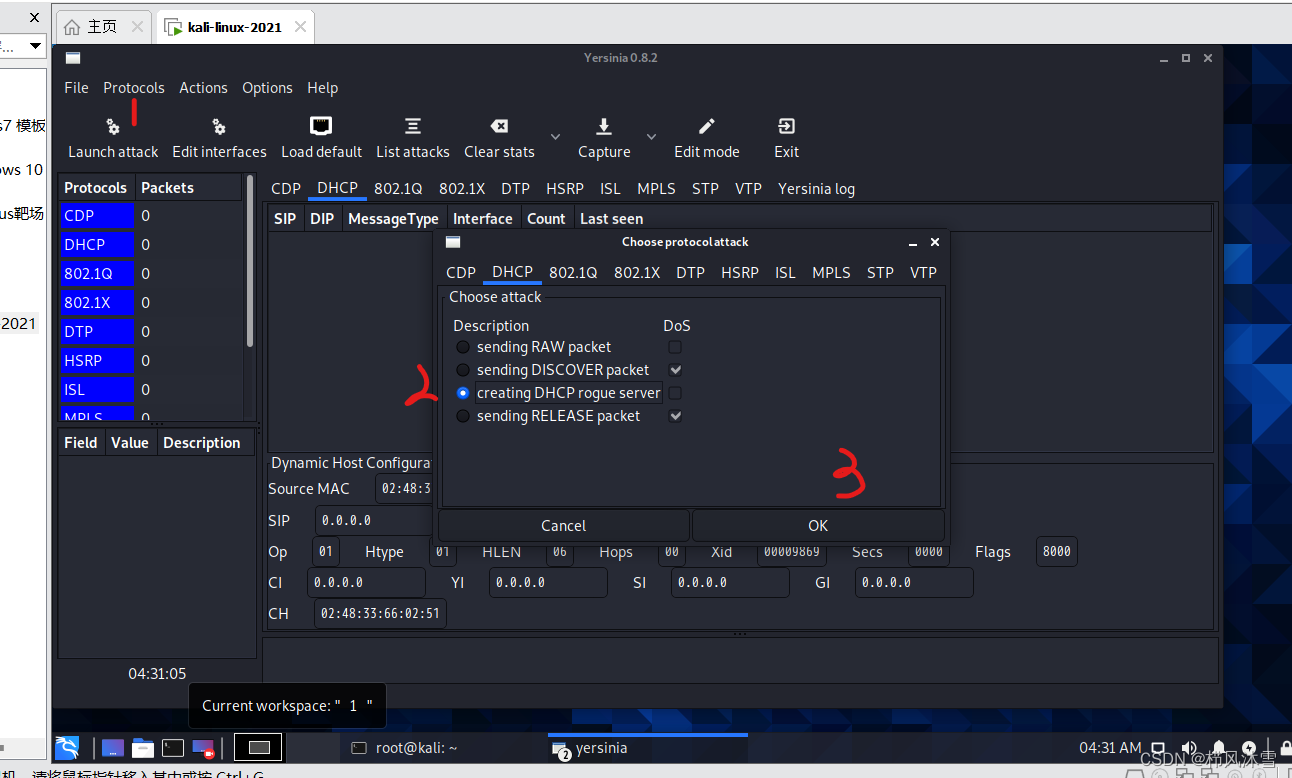1292x778 pixels.
Task: Open the Protocols menu
Action: (x=134, y=88)
